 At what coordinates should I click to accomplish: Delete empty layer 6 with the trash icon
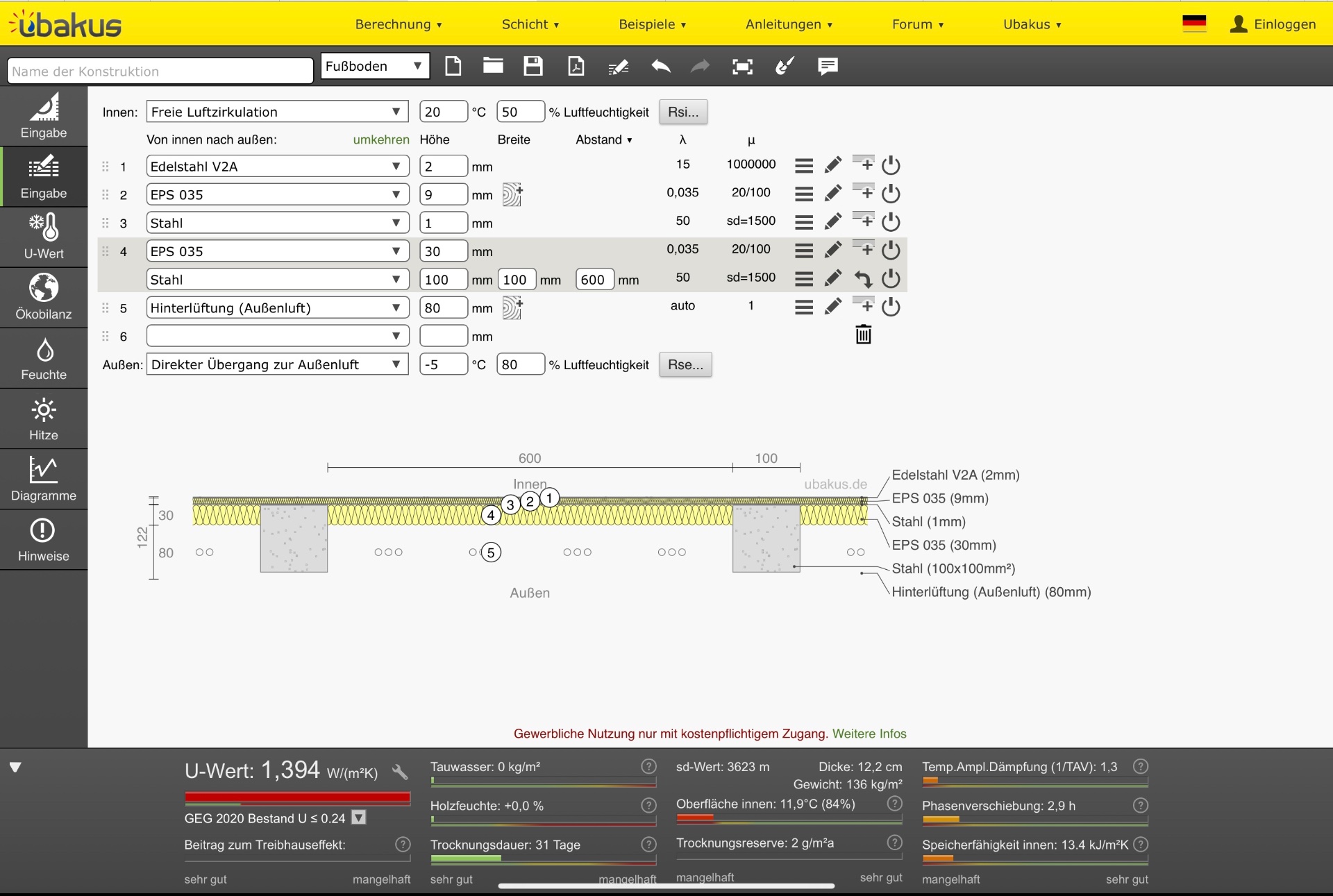pyautogui.click(x=863, y=335)
